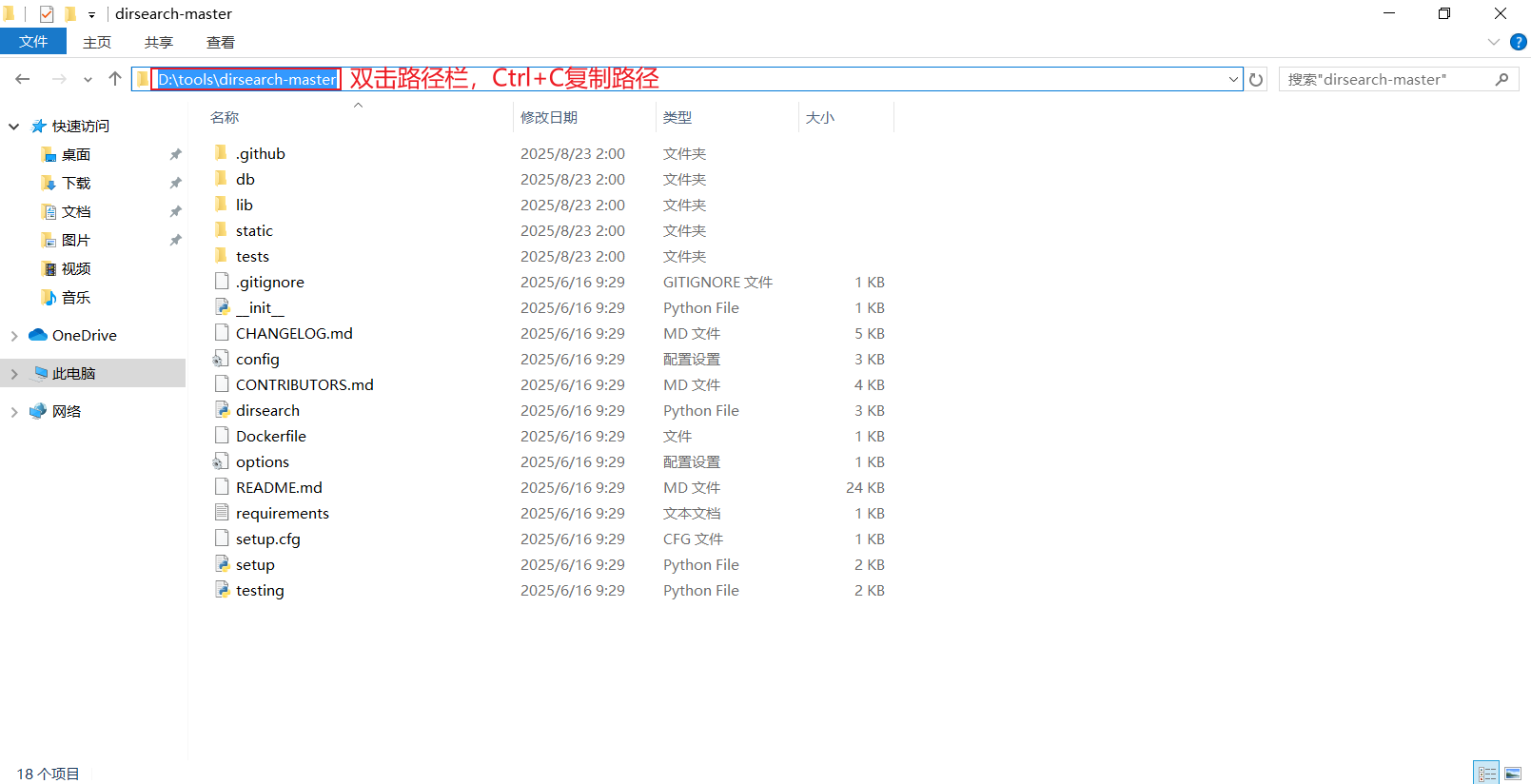Click the 24 KB size value
Image resolution: width=1531 pixels, height=784 pixels.
tap(865, 487)
